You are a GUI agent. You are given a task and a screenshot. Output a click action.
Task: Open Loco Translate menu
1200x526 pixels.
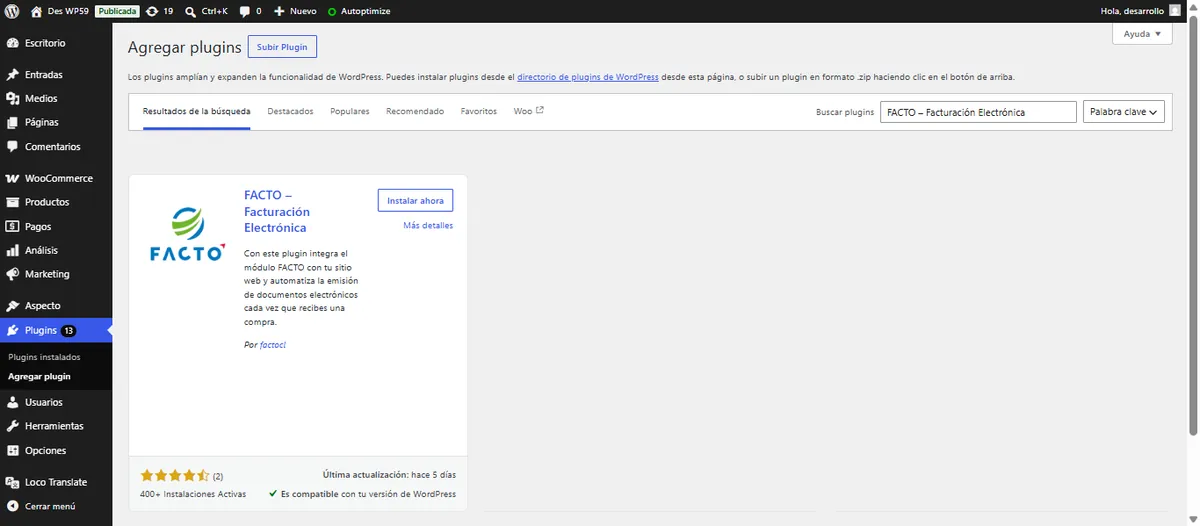(x=56, y=482)
